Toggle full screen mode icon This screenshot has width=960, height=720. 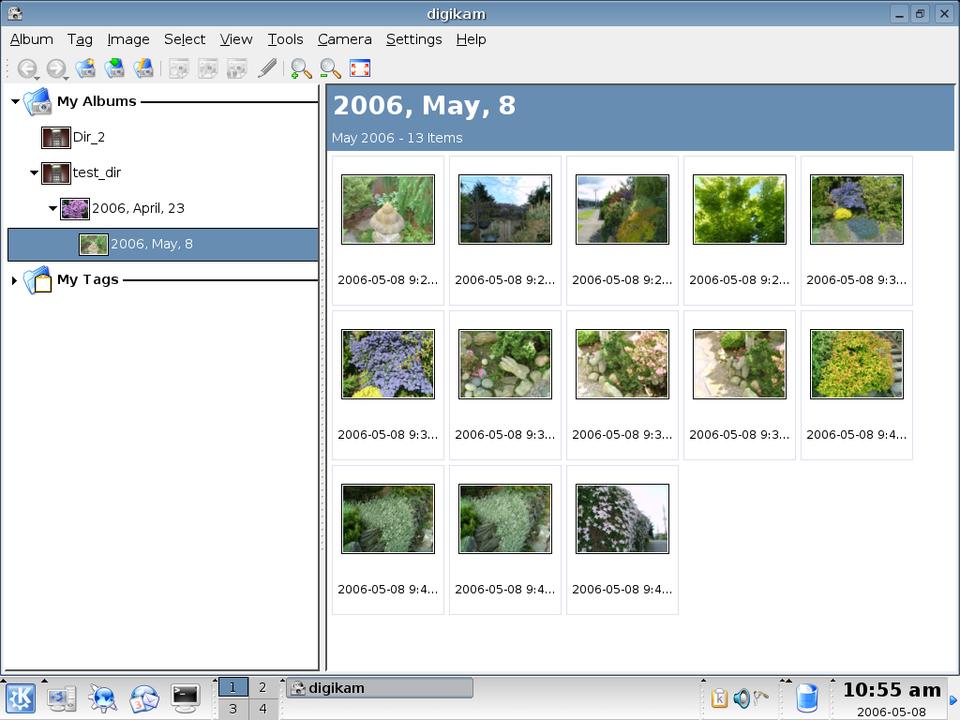(360, 68)
